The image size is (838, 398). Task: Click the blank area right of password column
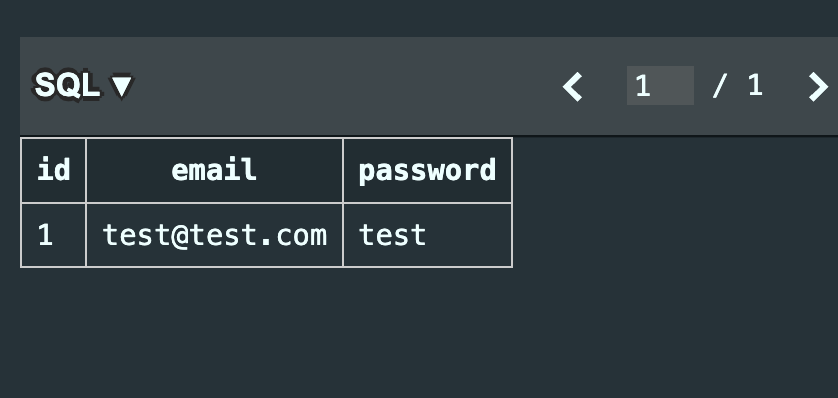click(x=673, y=203)
